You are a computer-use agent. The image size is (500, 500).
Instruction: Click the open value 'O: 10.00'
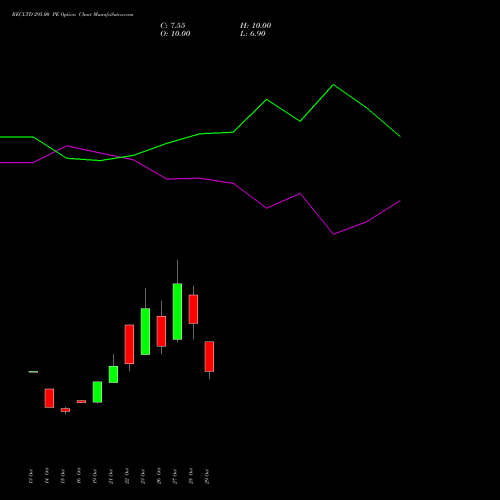(x=175, y=34)
